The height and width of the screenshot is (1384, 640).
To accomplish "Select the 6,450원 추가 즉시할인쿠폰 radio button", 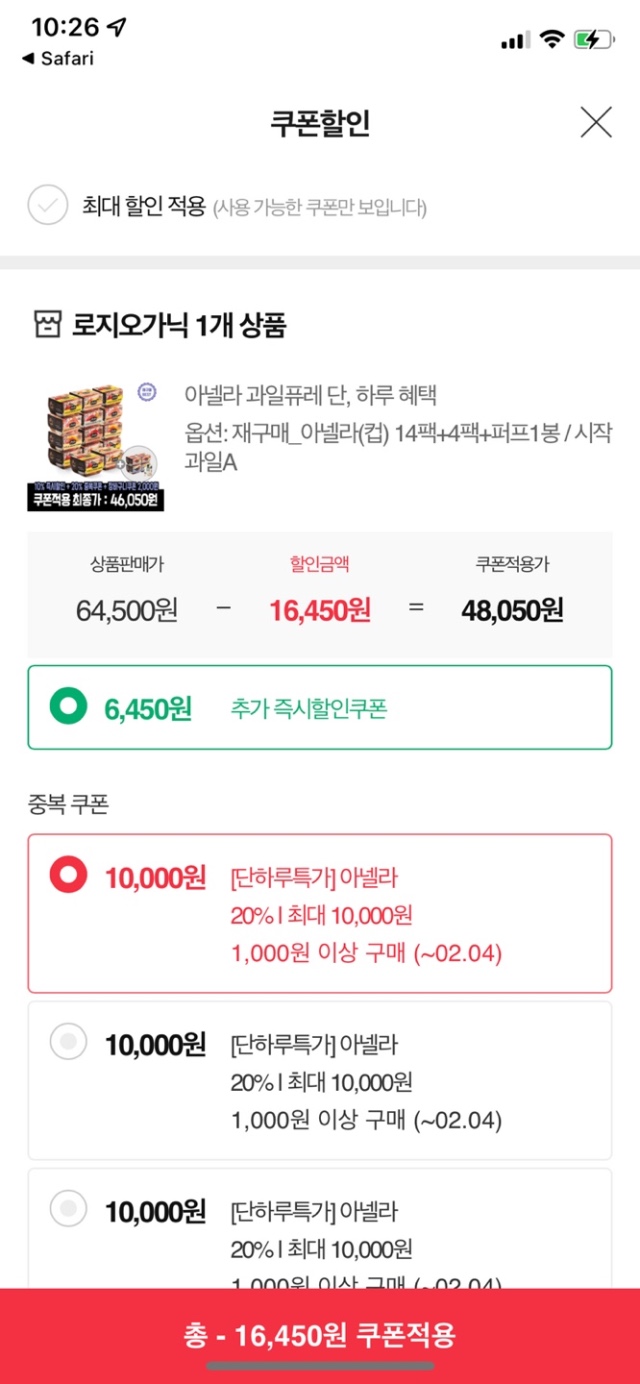I will pos(69,708).
